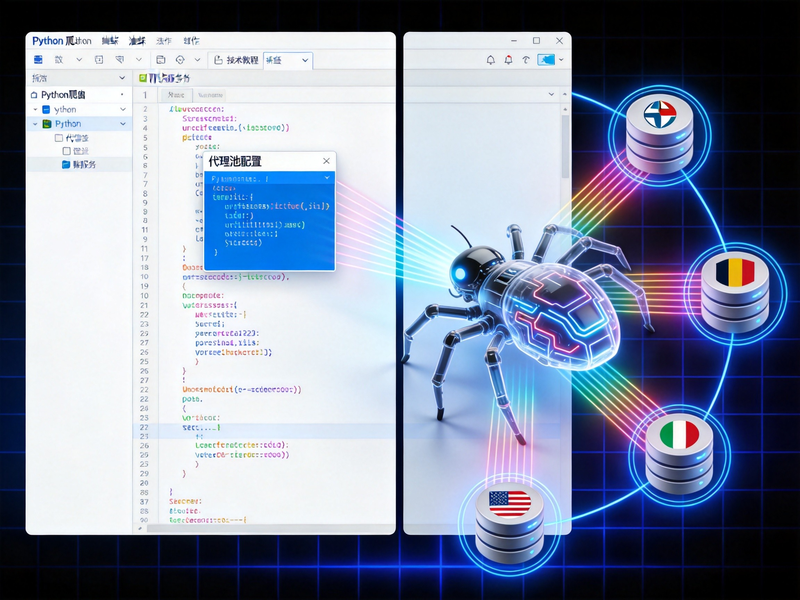
Task: Click Python title in the menu bar
Action: pos(47,41)
